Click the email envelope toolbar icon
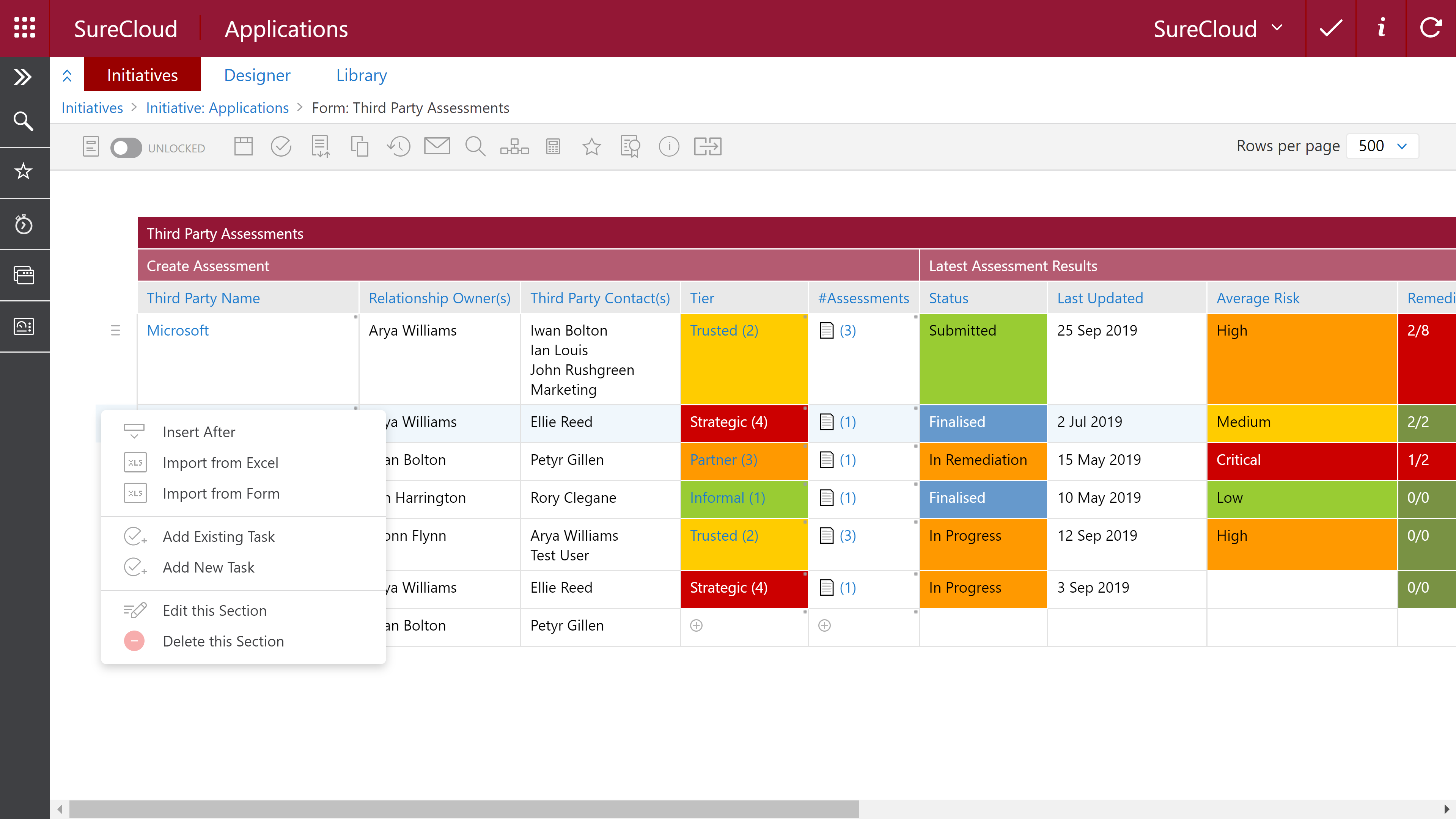 437,146
